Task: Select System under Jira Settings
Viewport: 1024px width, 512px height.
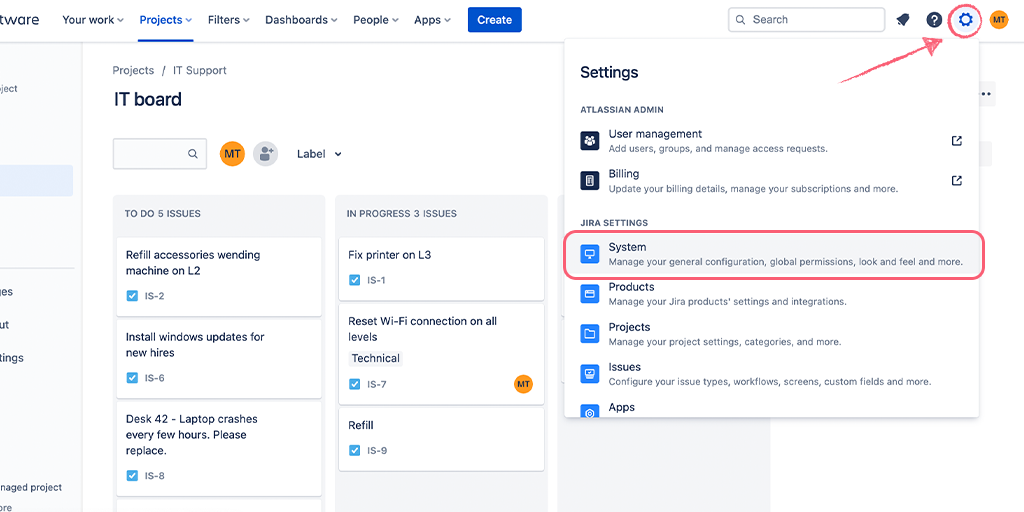Action: coord(774,254)
